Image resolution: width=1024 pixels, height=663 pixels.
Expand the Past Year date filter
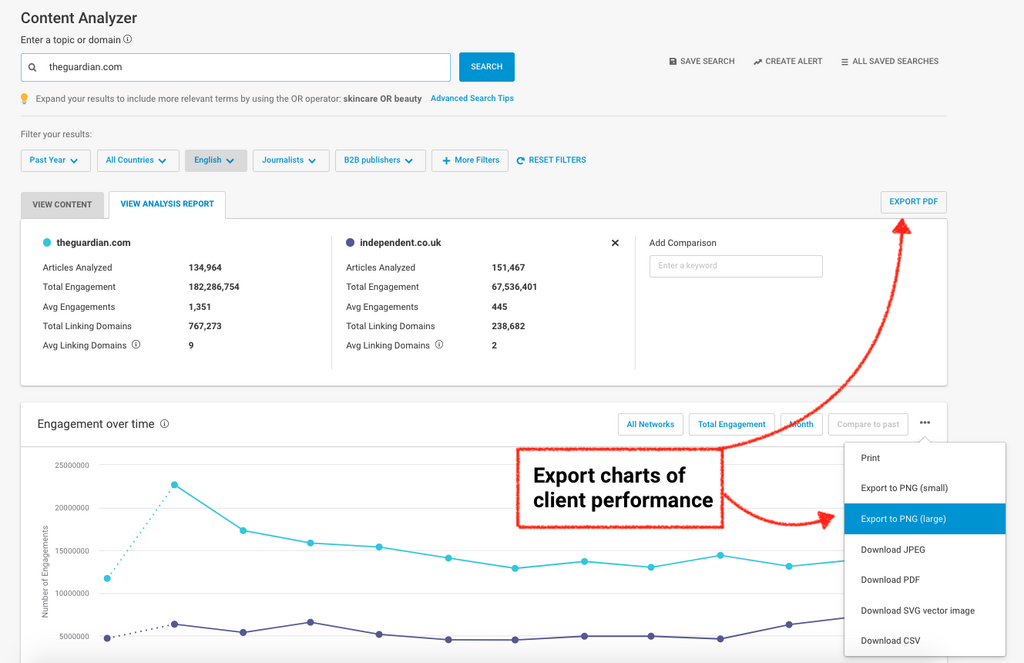click(x=55, y=160)
